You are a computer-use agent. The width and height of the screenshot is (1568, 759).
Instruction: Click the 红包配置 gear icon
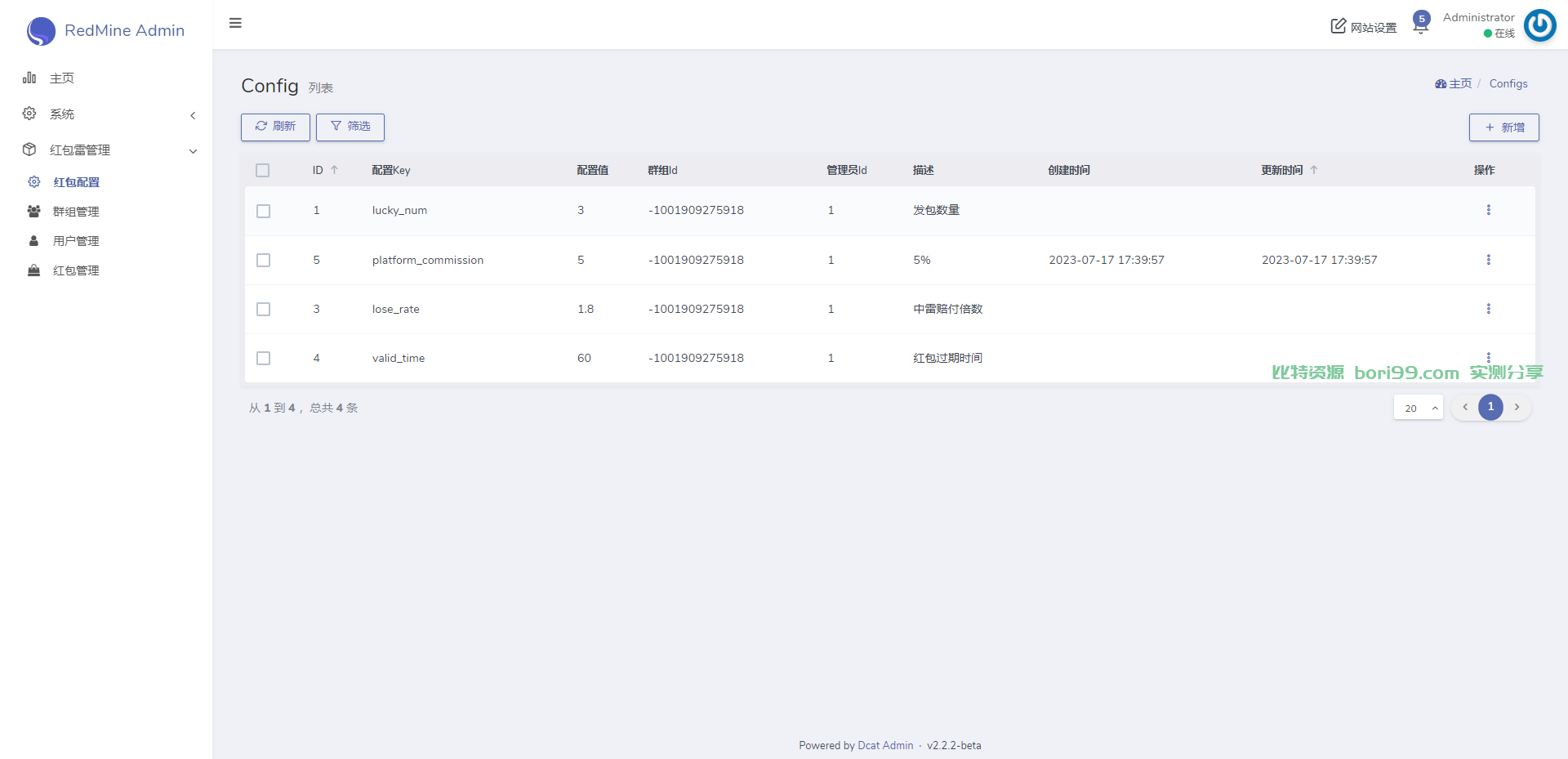click(x=34, y=182)
